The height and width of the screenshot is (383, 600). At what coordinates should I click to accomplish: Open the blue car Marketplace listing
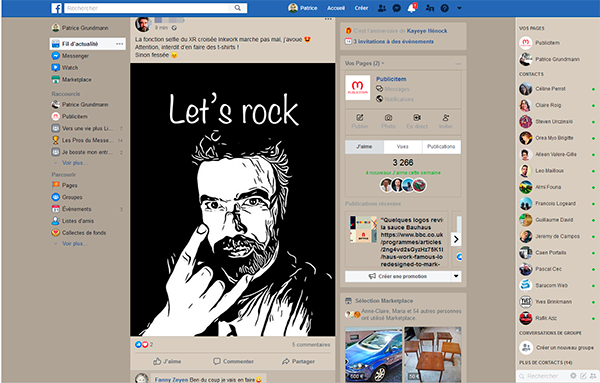tap(373, 354)
